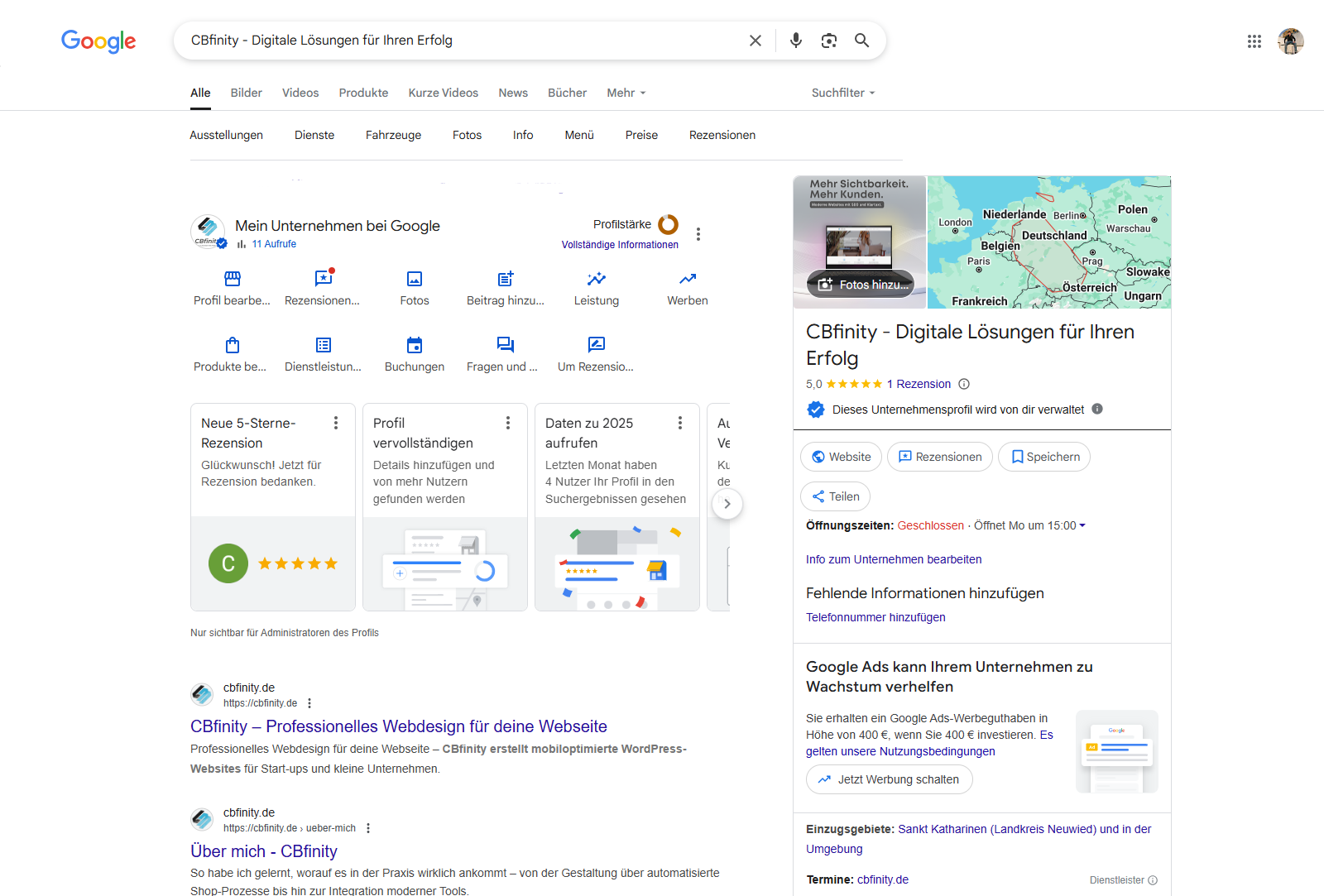Open the Dienstleistungen list icon
Viewport: 1324px width, 896px height.
click(324, 345)
